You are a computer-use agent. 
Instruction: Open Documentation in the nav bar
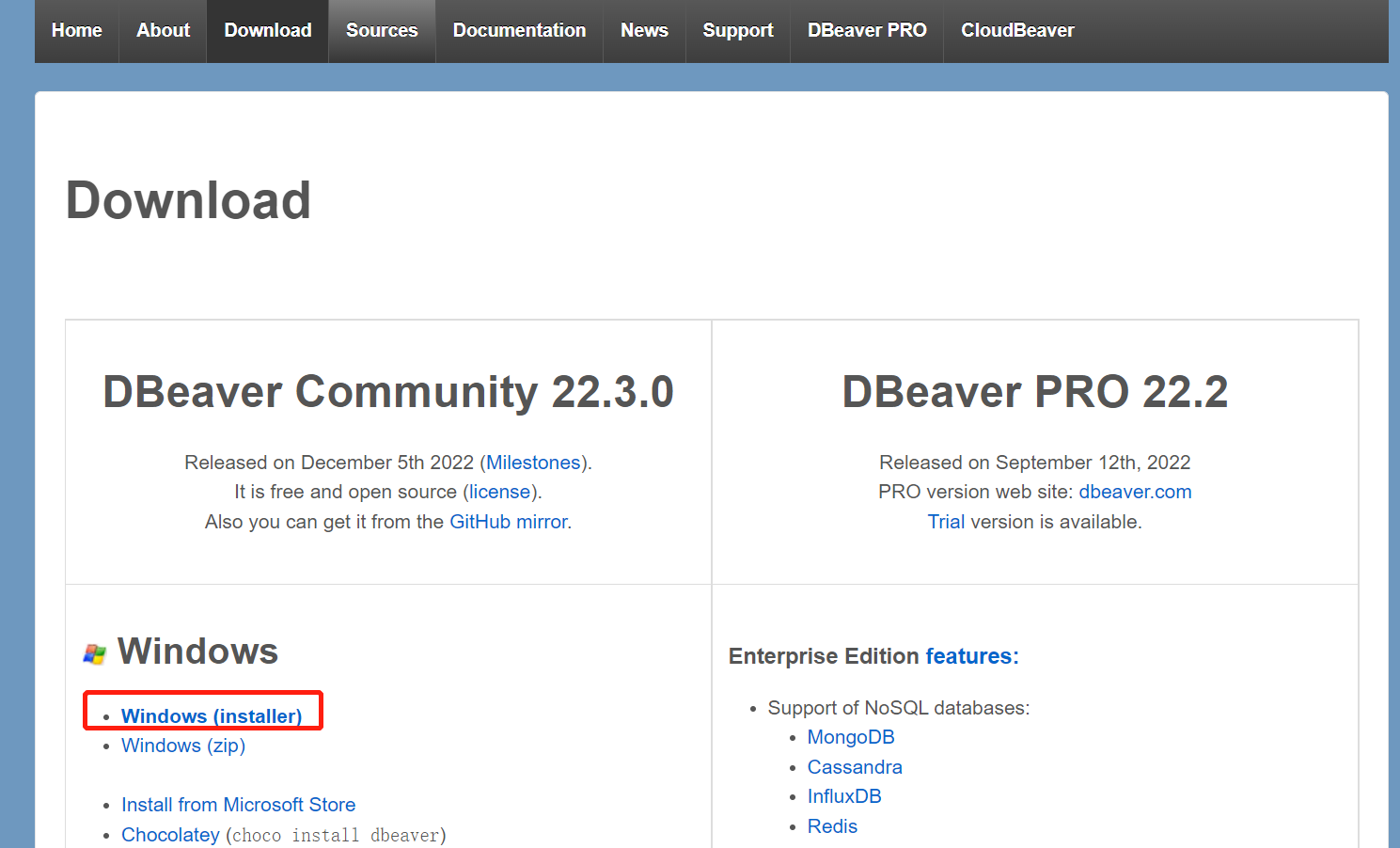519,30
